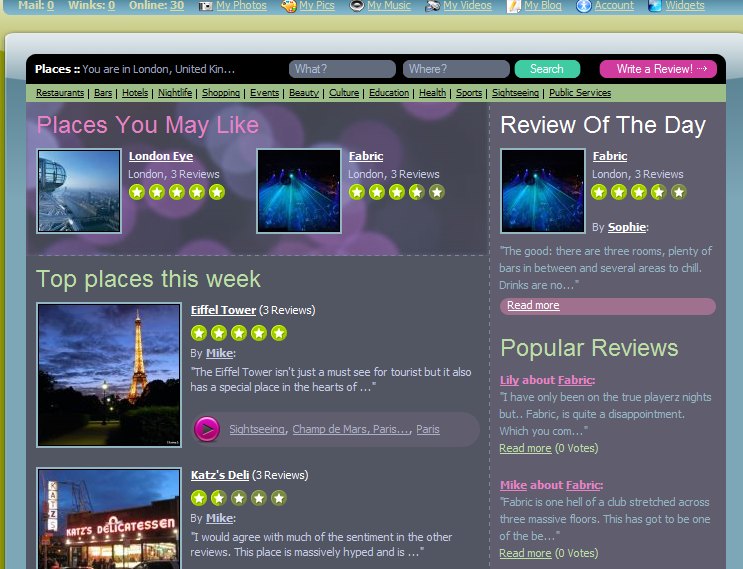Click the My Videos camcorder icon
This screenshot has height=569, width=743.
coord(432,6)
